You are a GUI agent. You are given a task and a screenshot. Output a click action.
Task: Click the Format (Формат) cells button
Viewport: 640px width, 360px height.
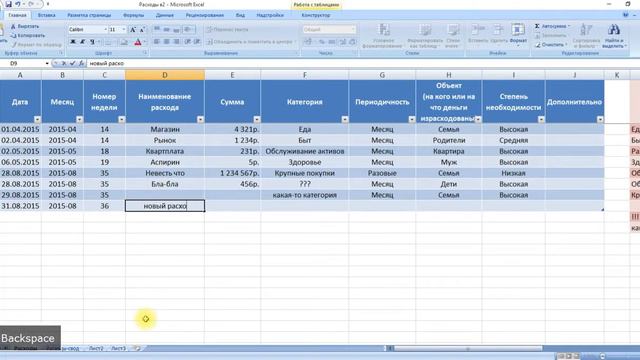[518, 34]
